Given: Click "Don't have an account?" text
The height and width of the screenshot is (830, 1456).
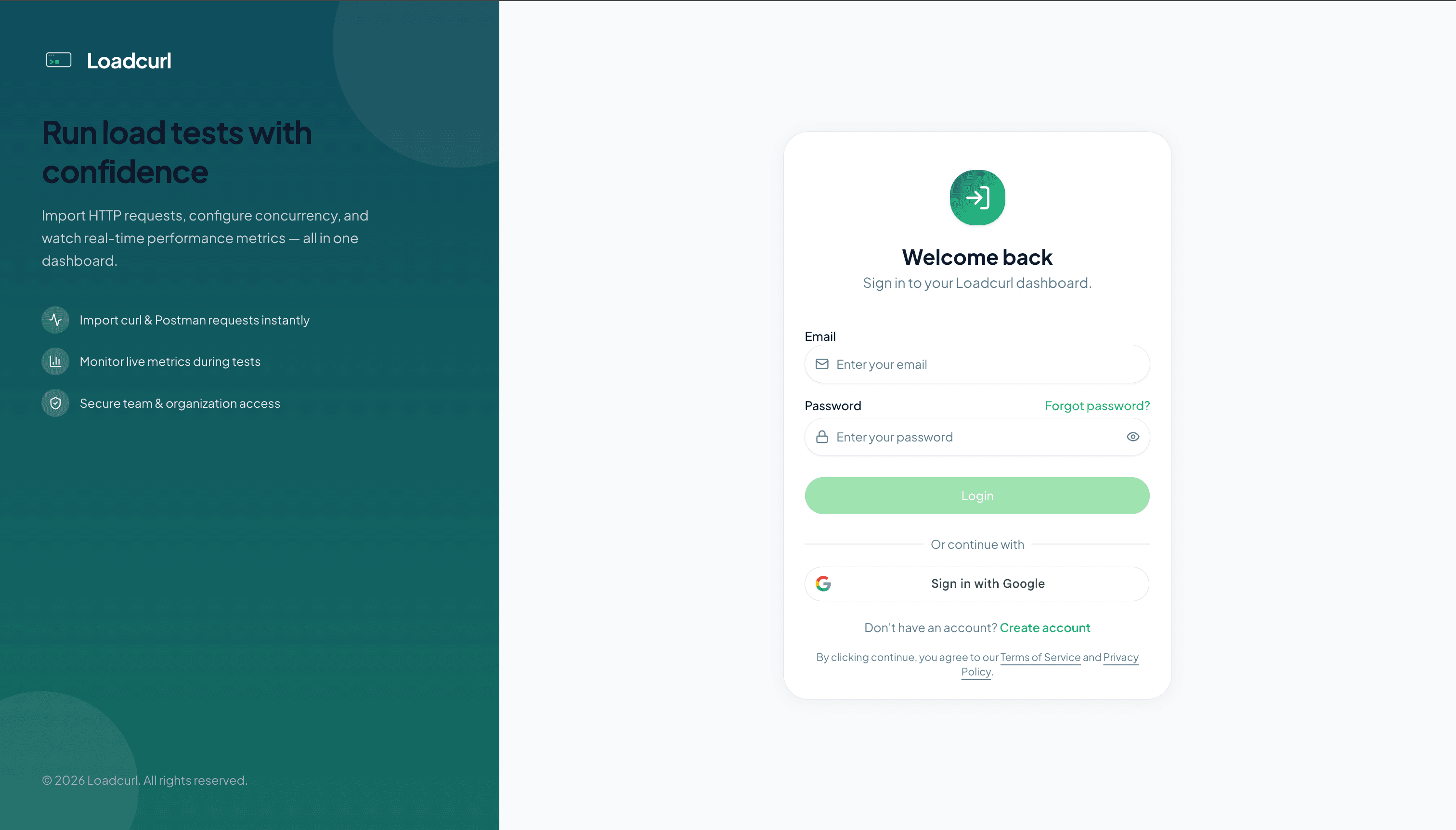Looking at the screenshot, I should (930, 628).
